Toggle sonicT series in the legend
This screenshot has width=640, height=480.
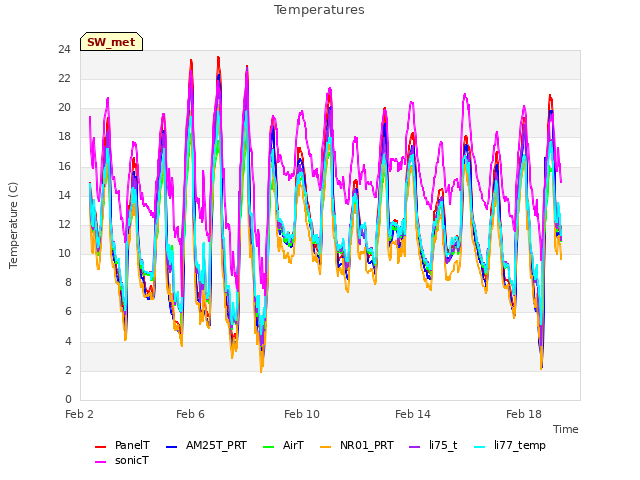tap(122, 460)
